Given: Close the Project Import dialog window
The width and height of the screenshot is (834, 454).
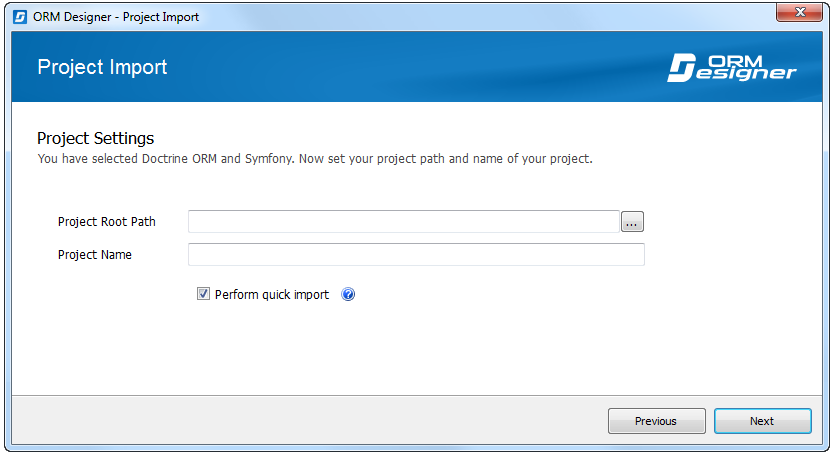Looking at the screenshot, I should click(799, 12).
